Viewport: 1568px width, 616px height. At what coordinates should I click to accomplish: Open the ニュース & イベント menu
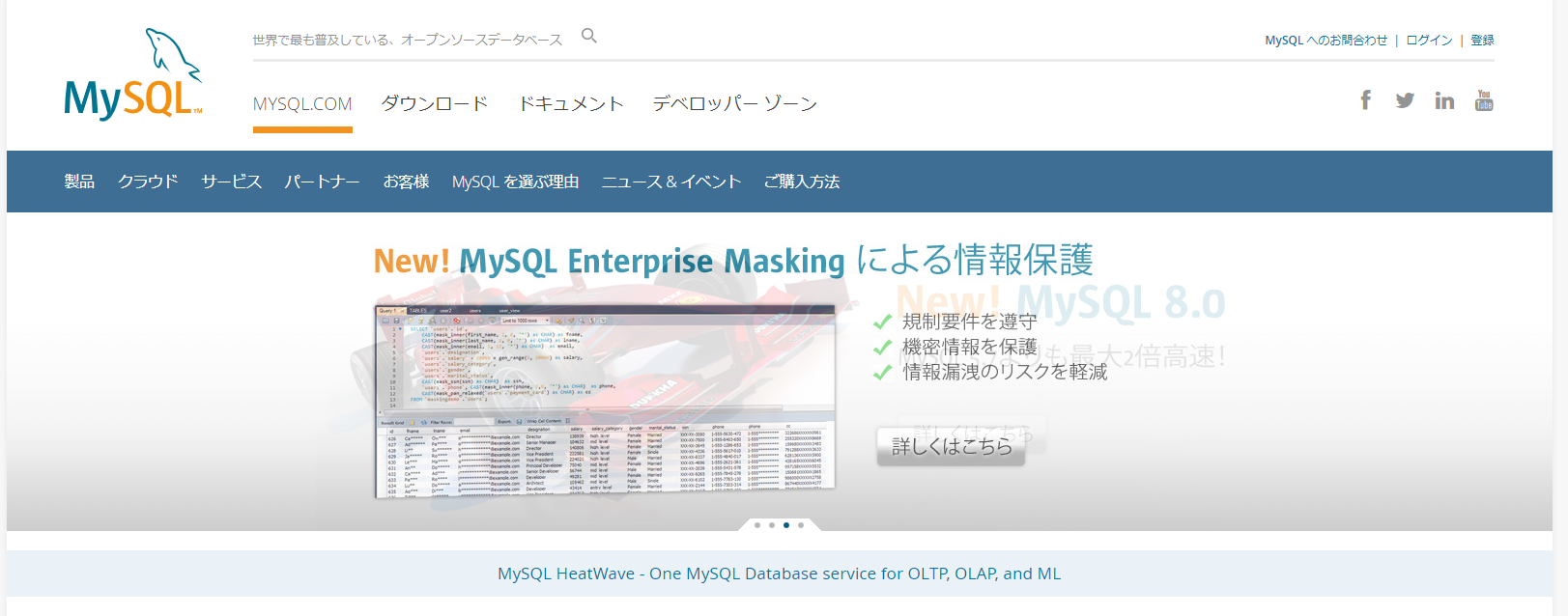point(671,182)
